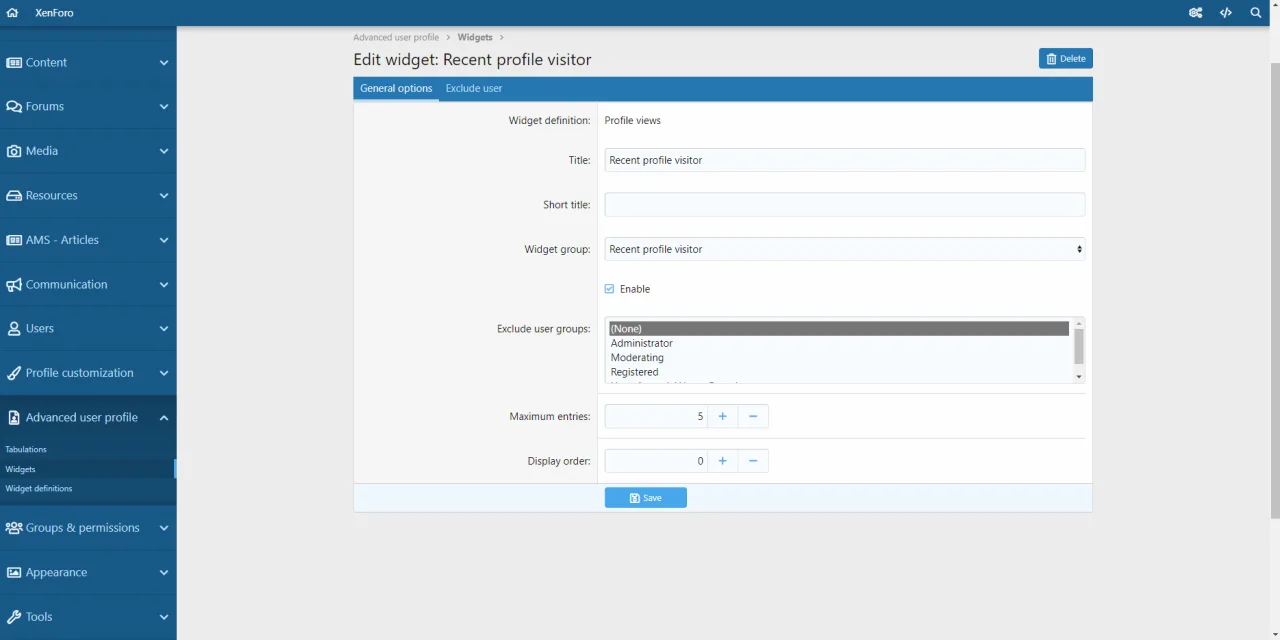Viewport: 1280px width, 640px height.
Task: Increase Maximum entries with plus button
Action: click(722, 417)
